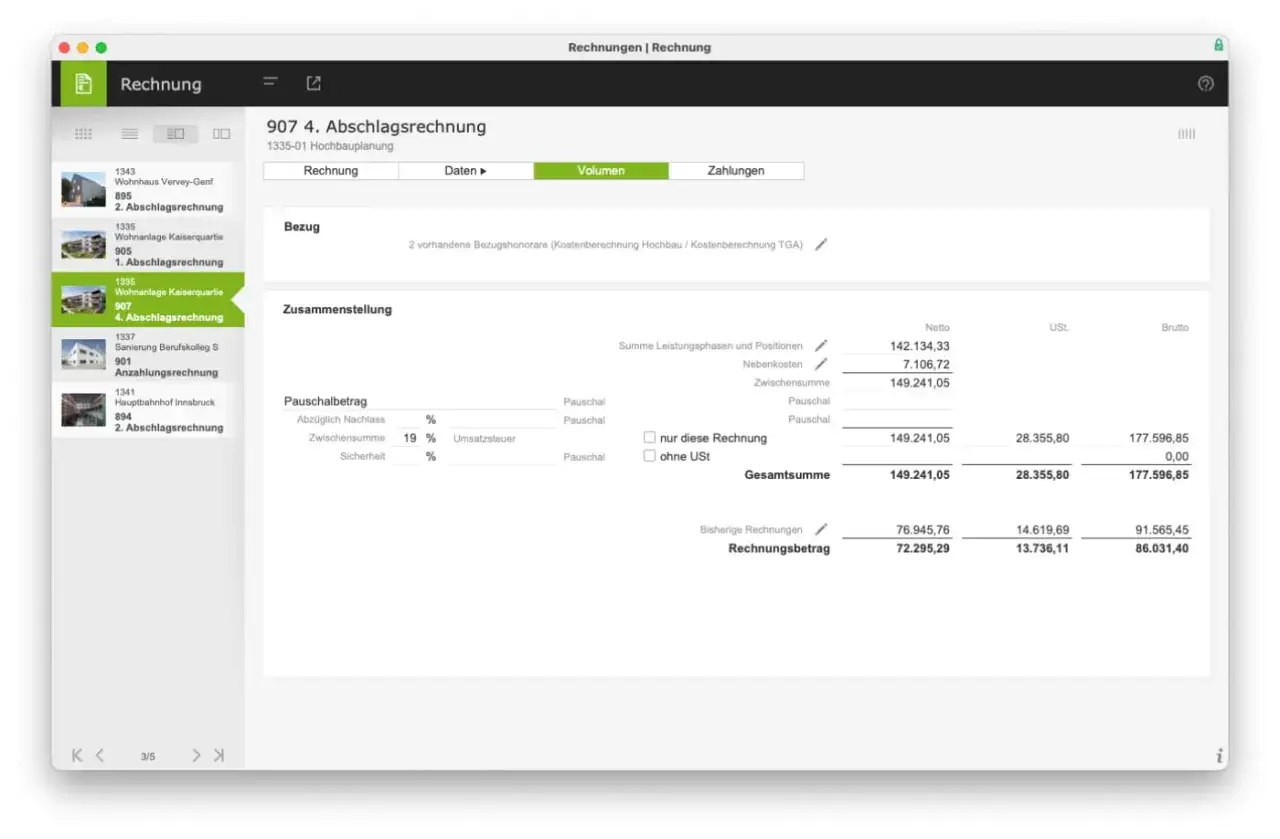
Task: Click the Umsatzsteuer percent field showing 19
Action: (406, 438)
